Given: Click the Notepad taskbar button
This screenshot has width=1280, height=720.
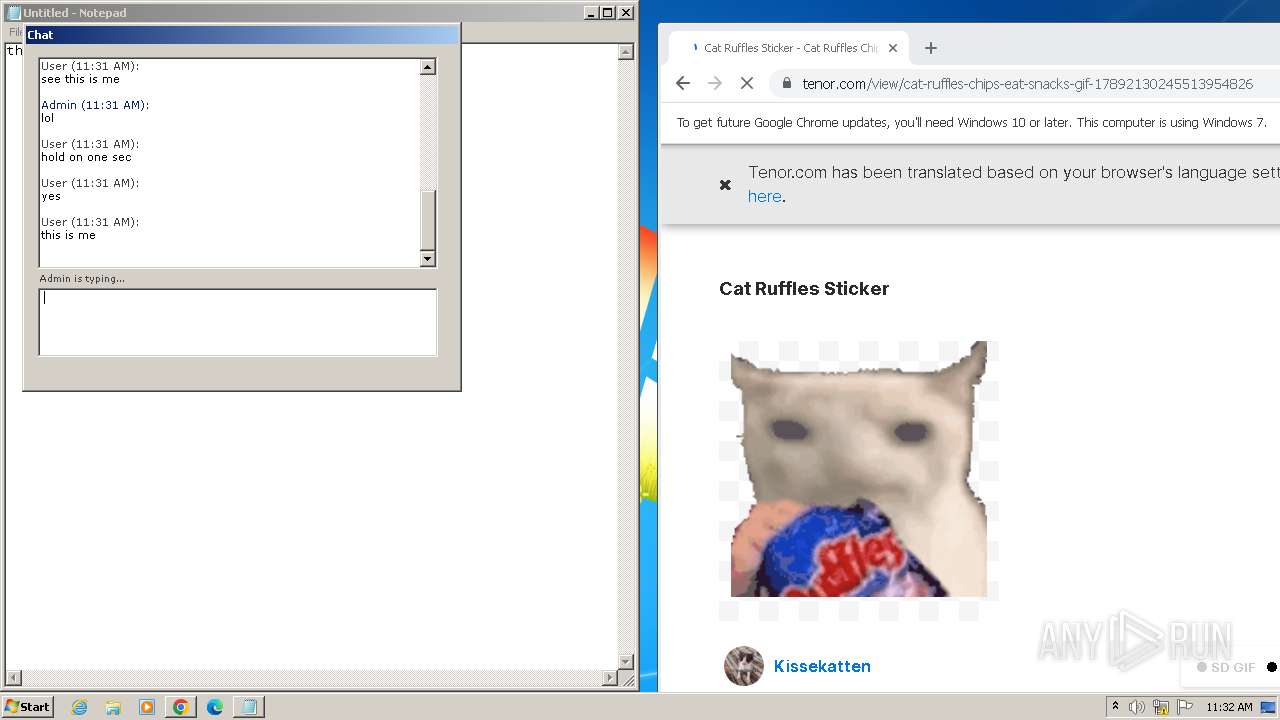Looking at the screenshot, I should point(249,707).
